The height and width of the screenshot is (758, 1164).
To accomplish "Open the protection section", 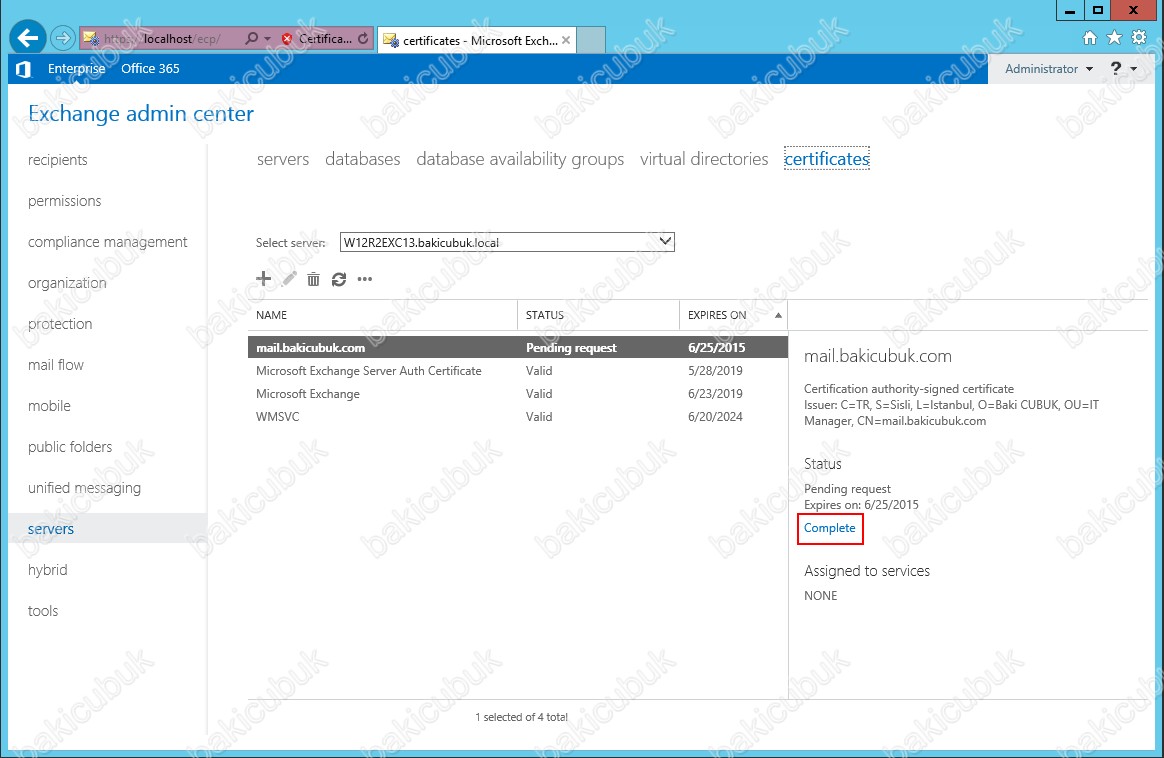I will [60, 324].
